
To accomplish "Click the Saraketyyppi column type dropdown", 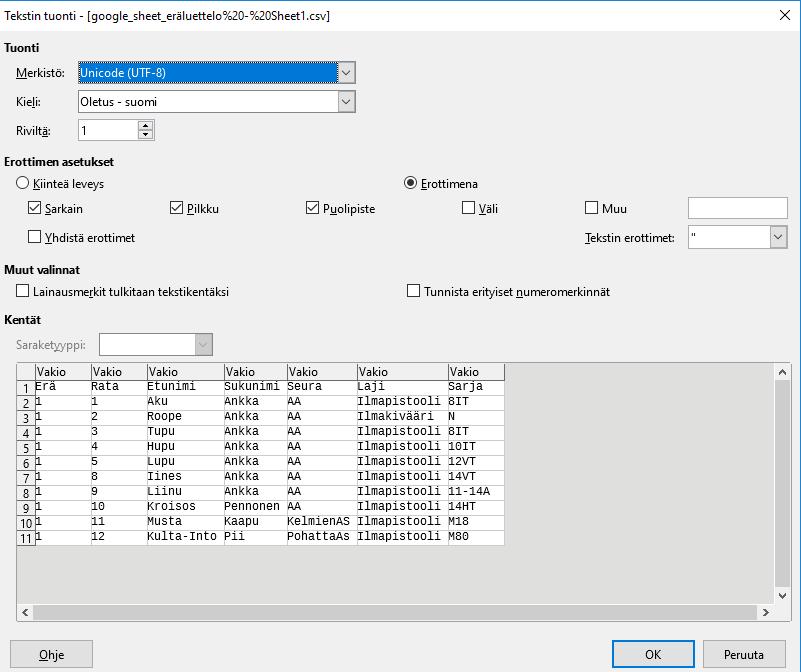I will pyautogui.click(x=156, y=345).
